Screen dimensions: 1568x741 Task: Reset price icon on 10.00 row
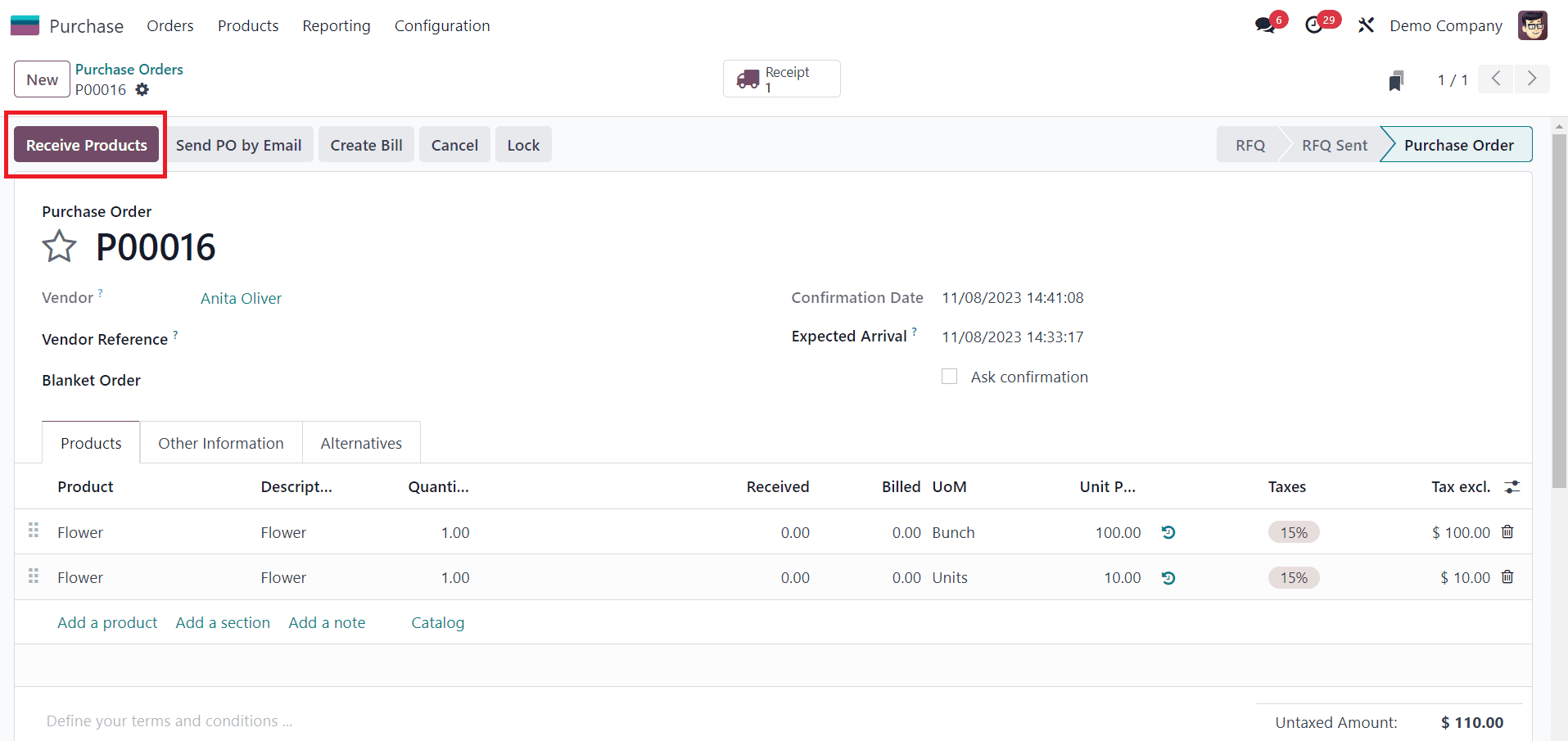click(1168, 577)
